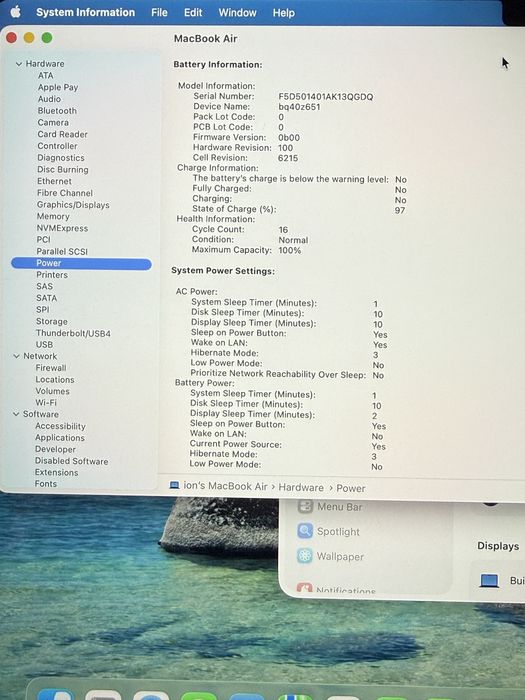Select Camera in the sidebar

53,122
